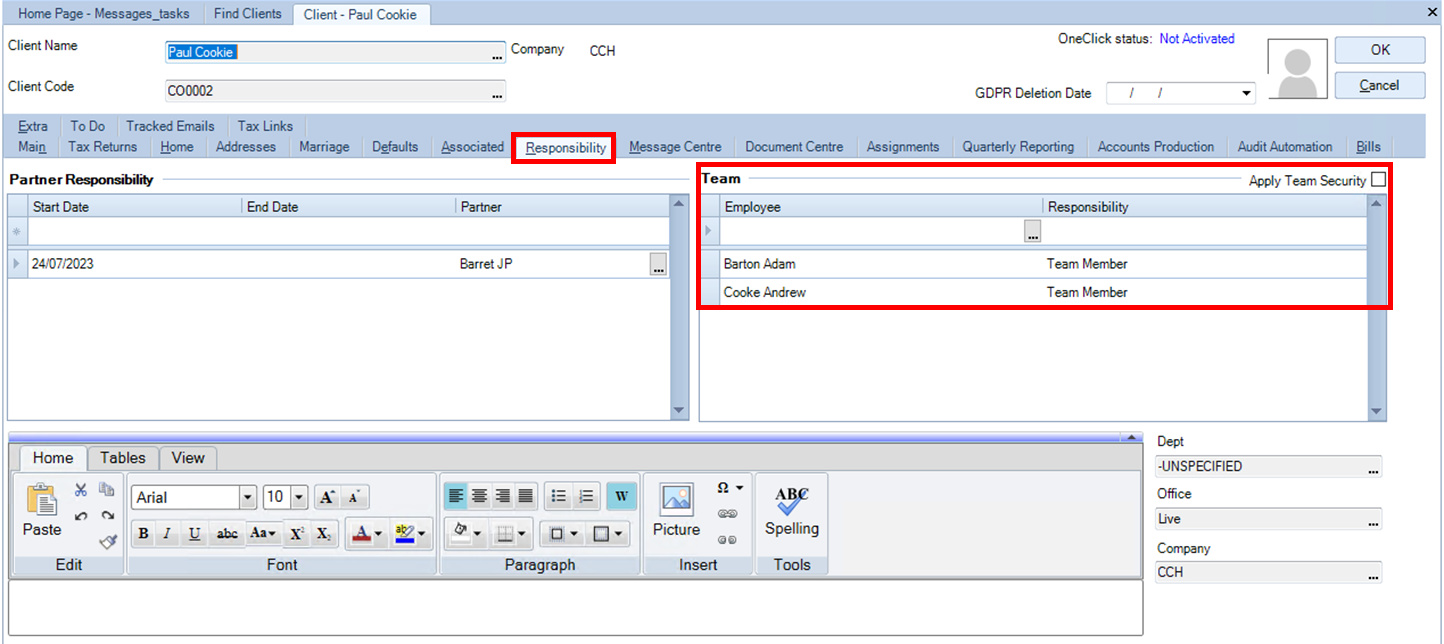Image resolution: width=1444 pixels, height=644 pixels.
Task: Switch to the Tables ribbon tab
Action: [123, 458]
